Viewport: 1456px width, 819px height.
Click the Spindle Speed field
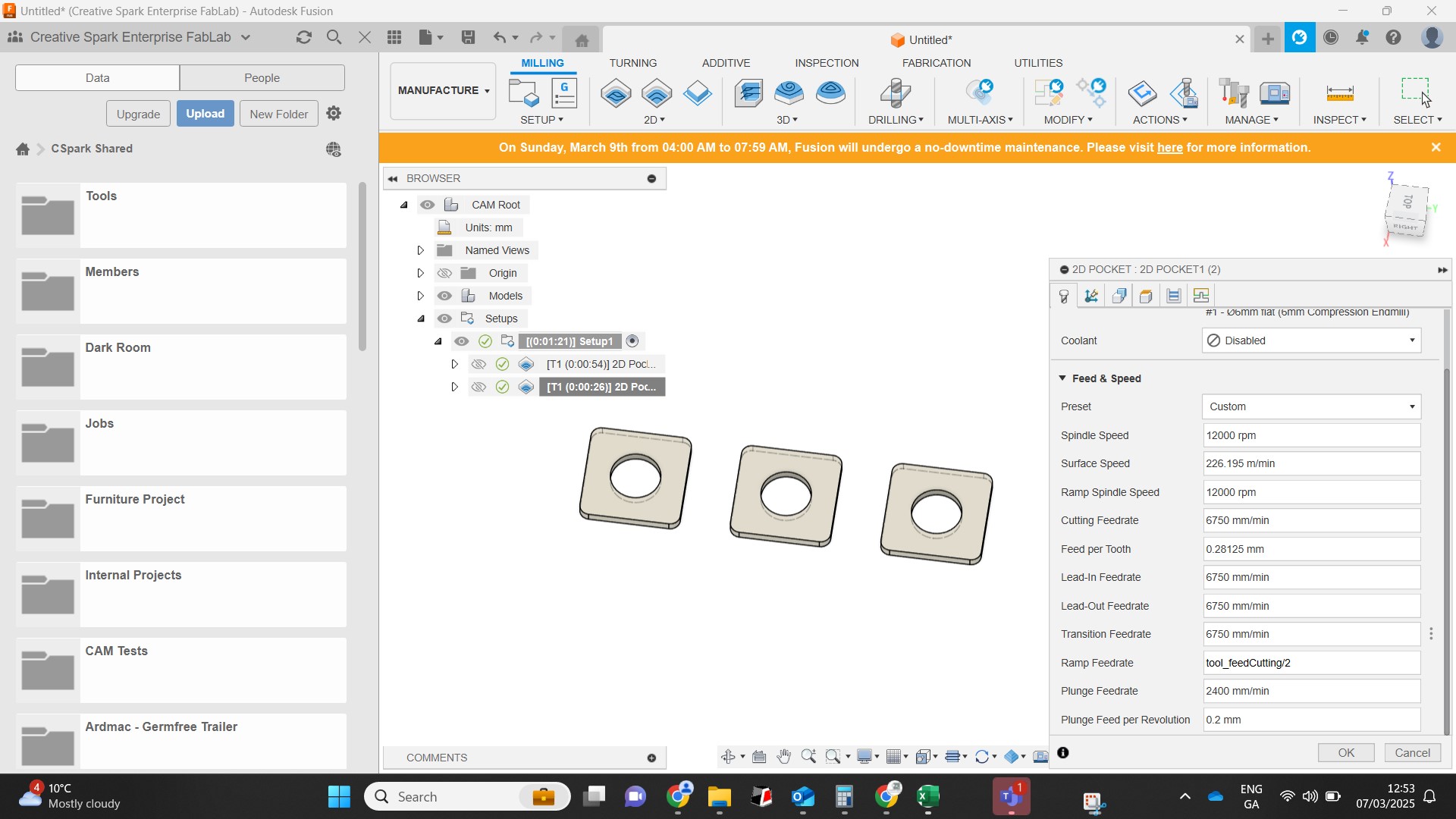[x=1311, y=435]
